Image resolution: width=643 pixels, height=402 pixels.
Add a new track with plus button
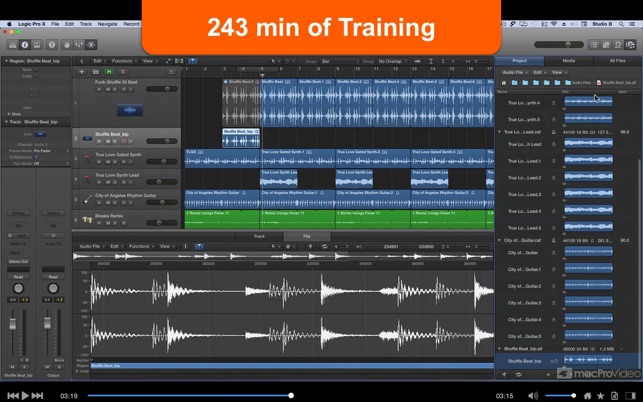click(81, 72)
